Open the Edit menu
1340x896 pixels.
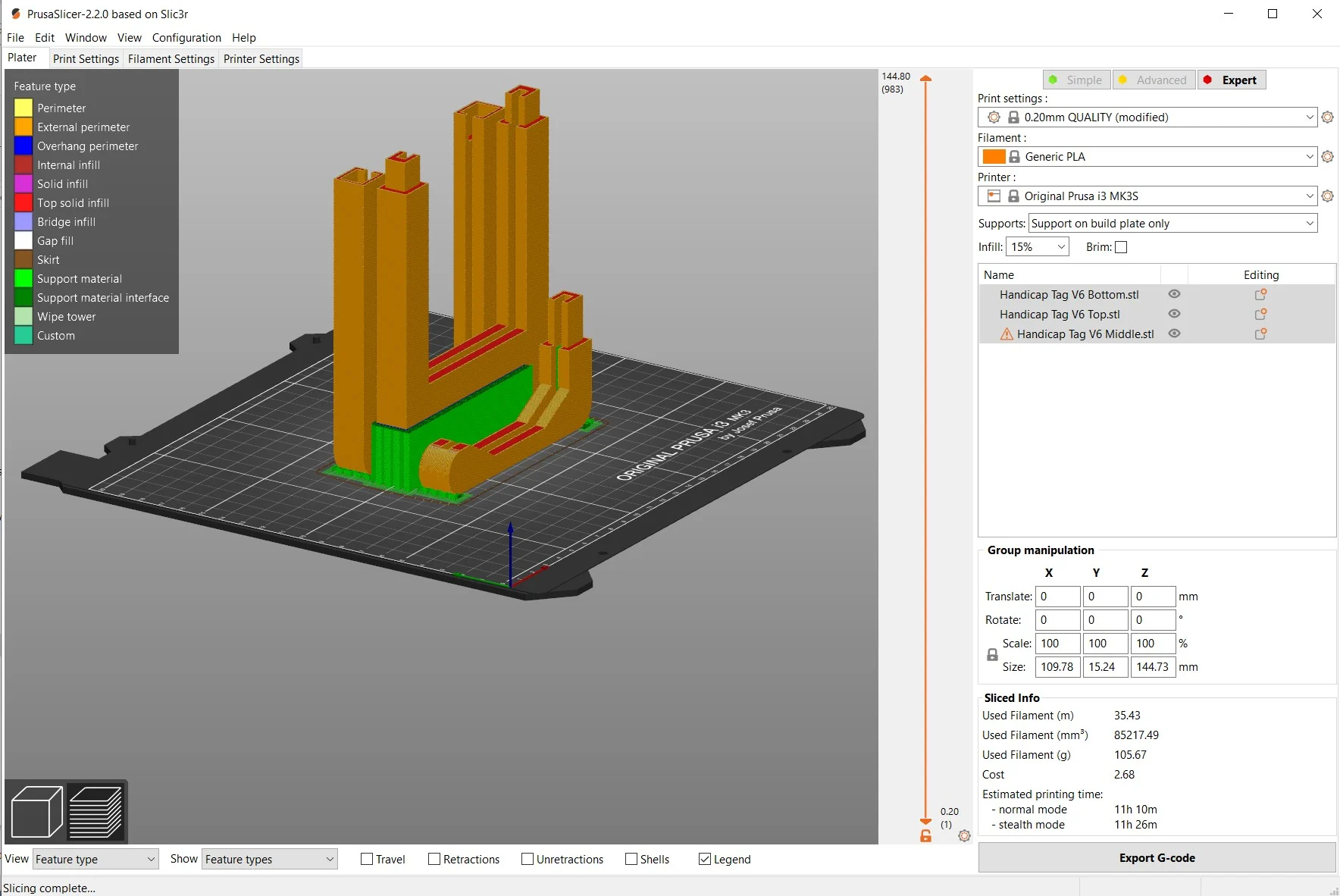coord(45,38)
